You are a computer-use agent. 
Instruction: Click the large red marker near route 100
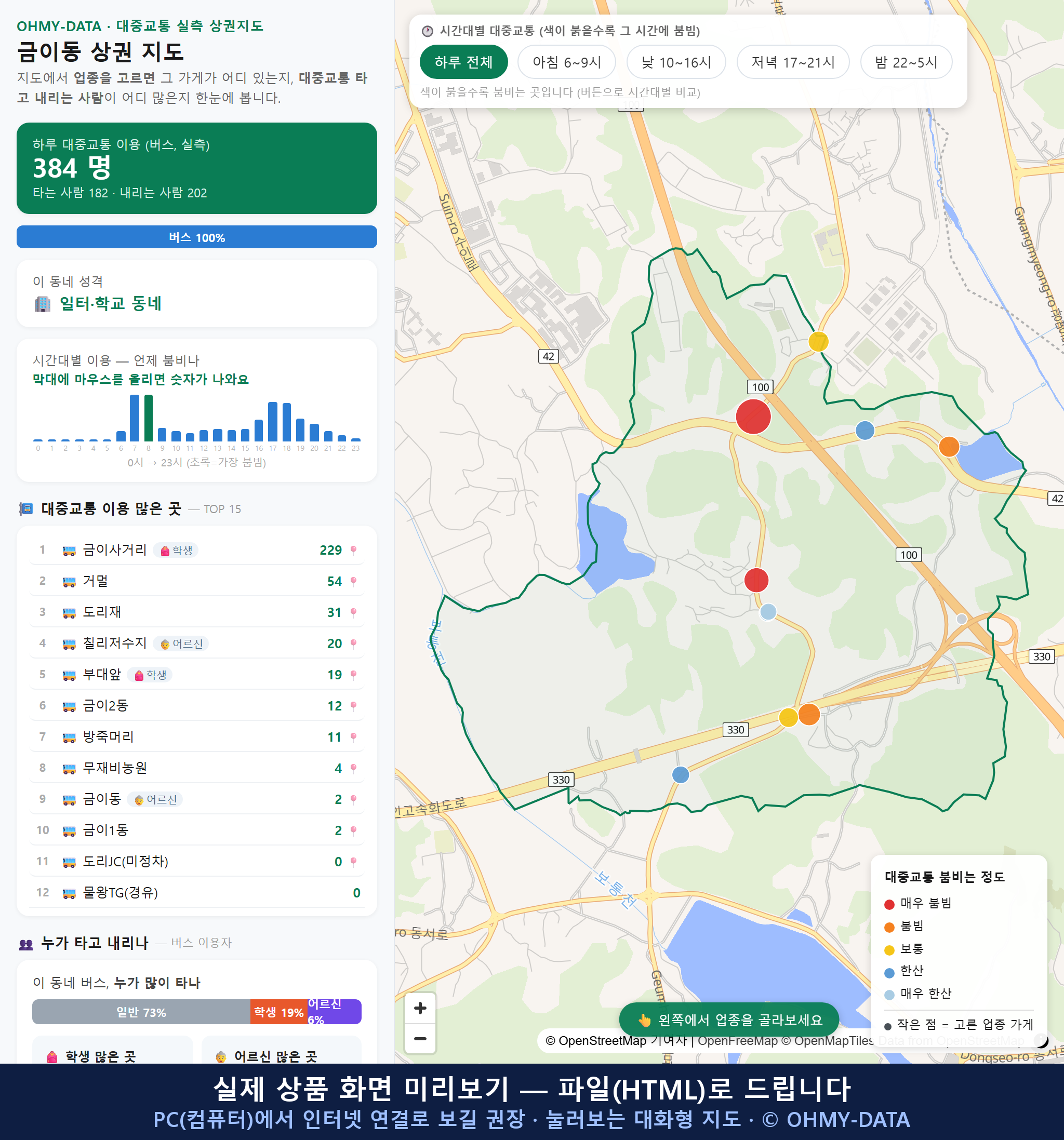coord(753,417)
